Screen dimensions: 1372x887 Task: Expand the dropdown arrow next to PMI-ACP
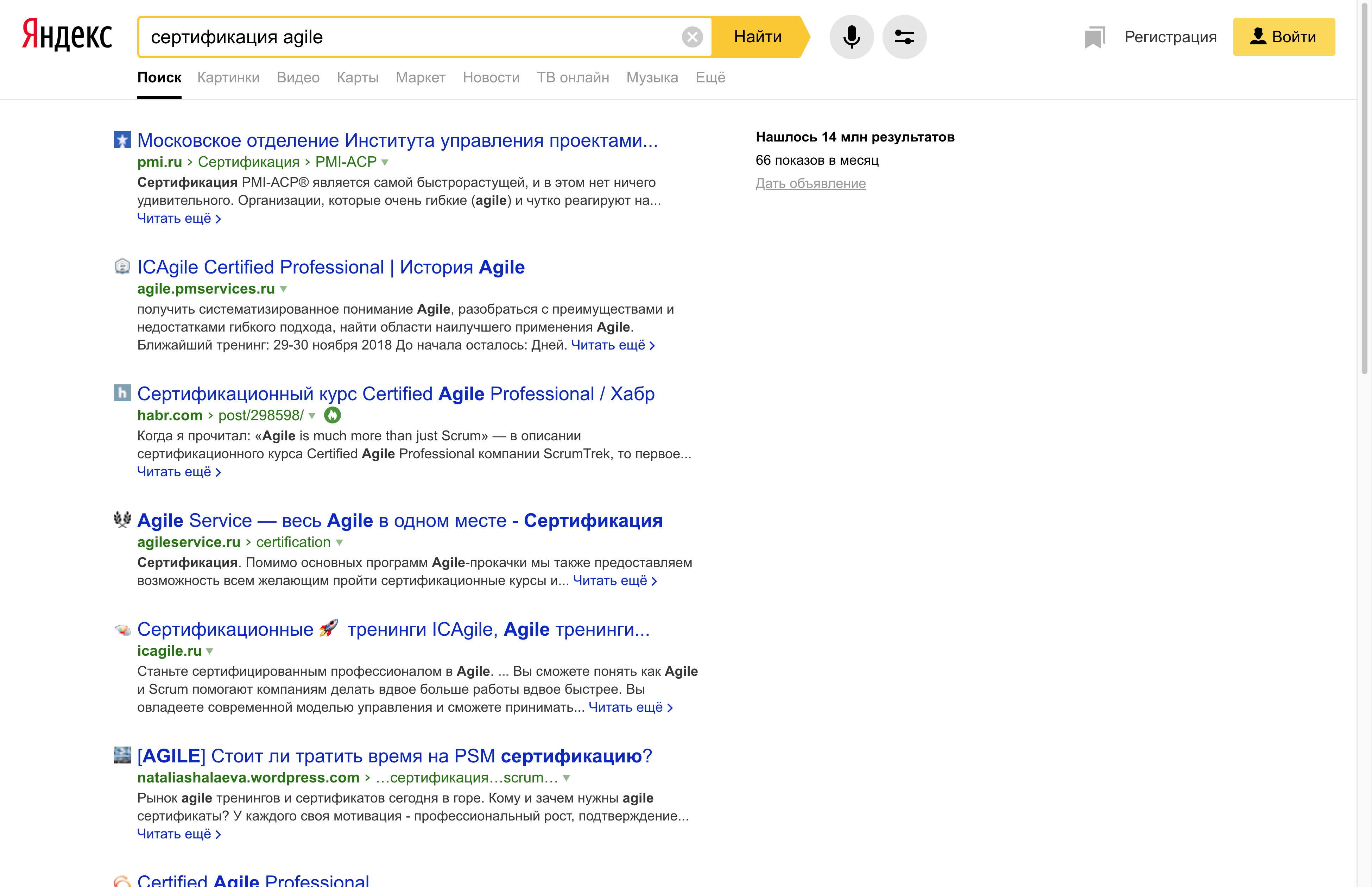[385, 162]
